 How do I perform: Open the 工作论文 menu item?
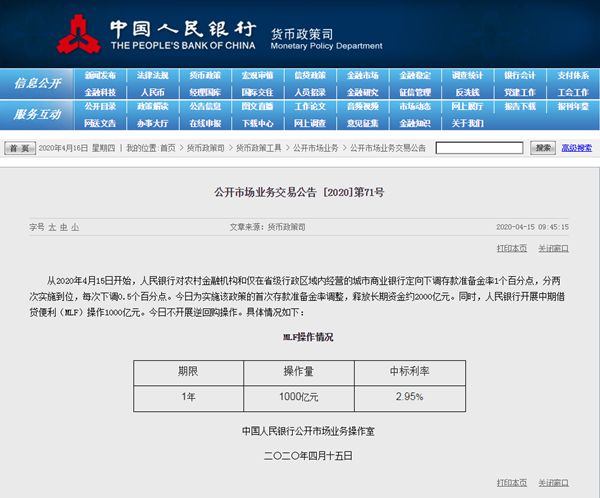[x=310, y=106]
